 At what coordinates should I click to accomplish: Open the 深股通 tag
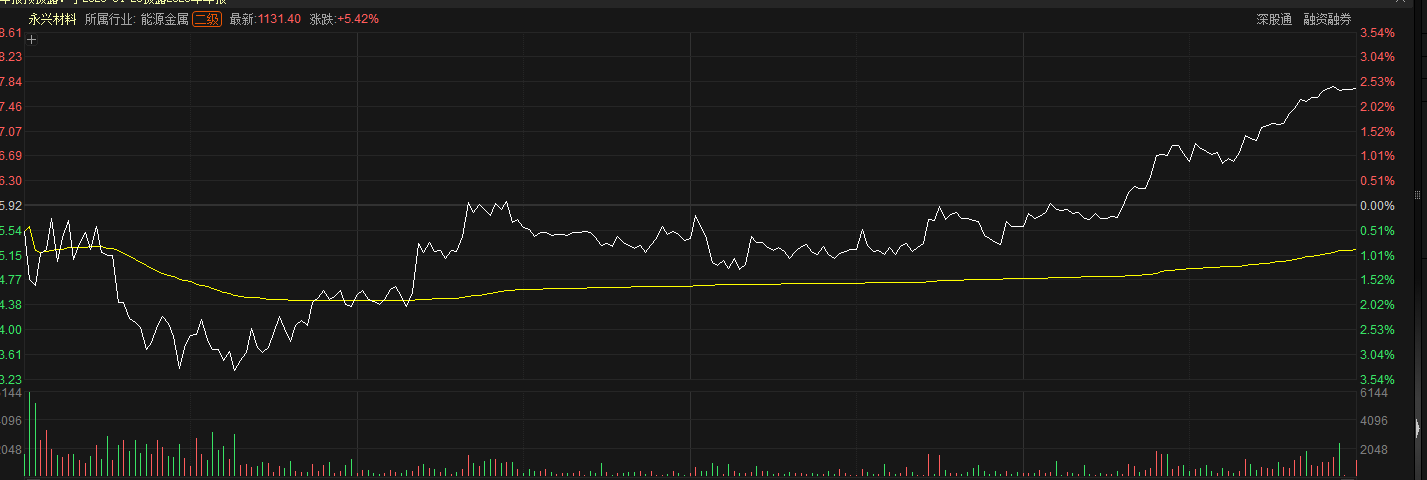tap(1274, 19)
